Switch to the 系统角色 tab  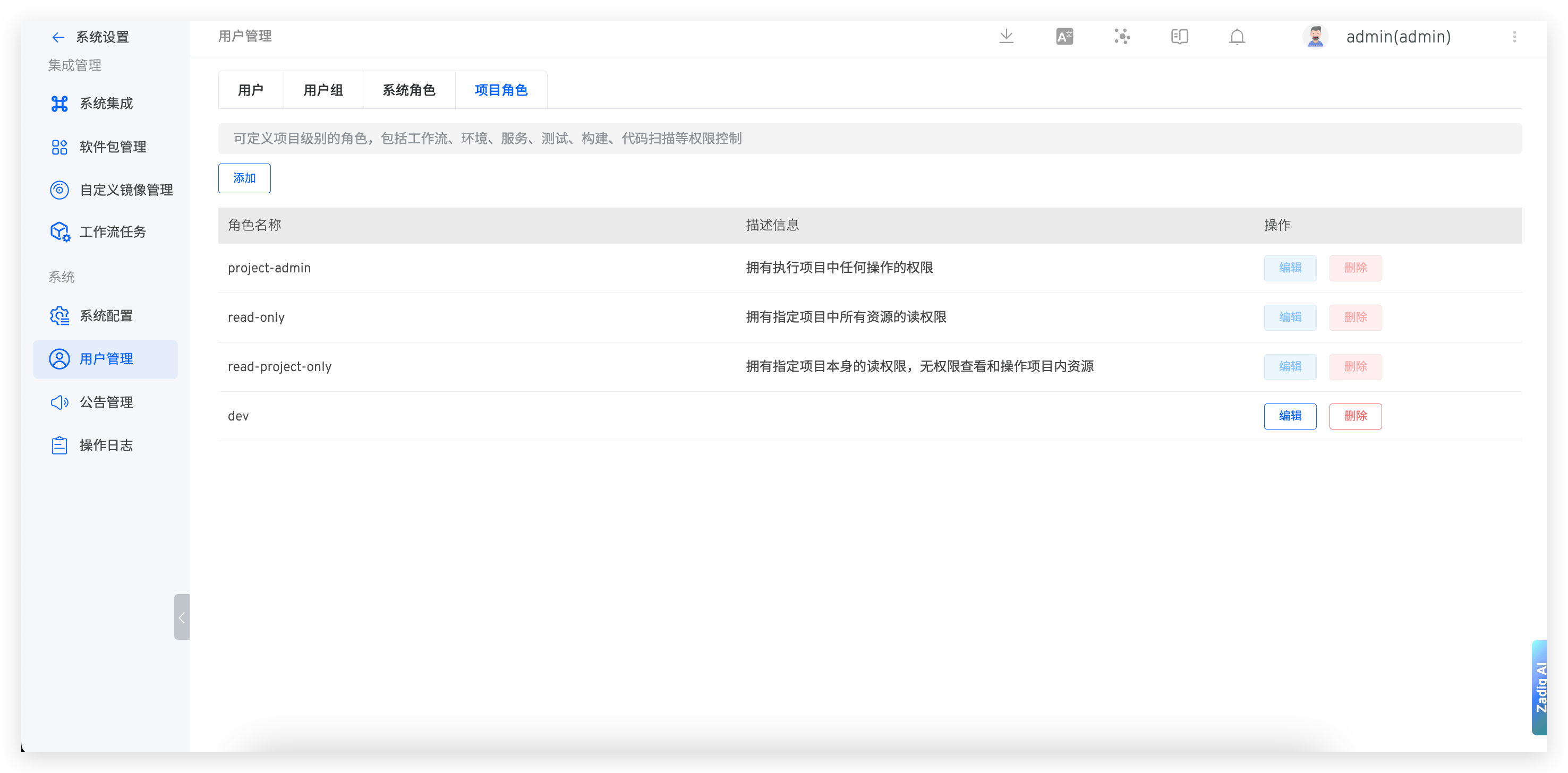coord(408,90)
